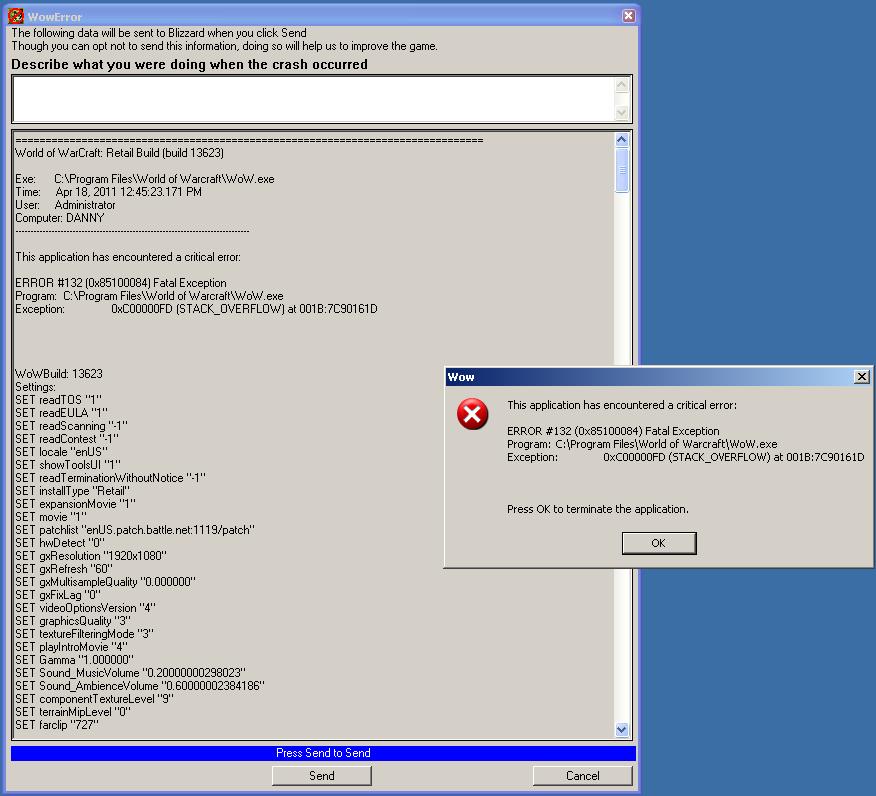Click 'Exe:' path line in crash log
This screenshot has height=796, width=876.
coord(145,179)
